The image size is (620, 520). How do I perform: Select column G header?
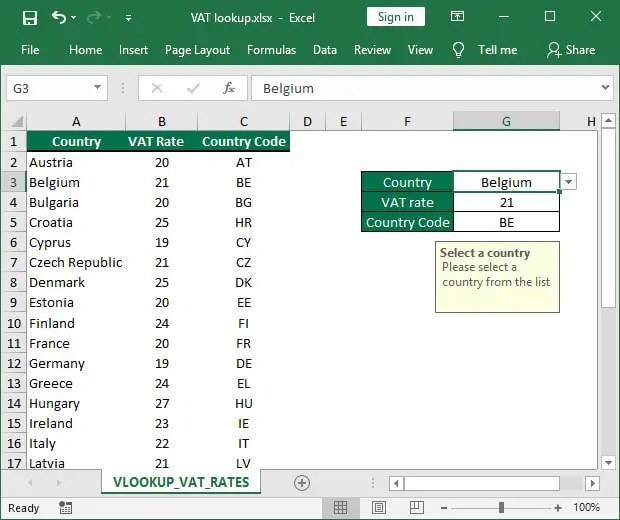click(507, 121)
